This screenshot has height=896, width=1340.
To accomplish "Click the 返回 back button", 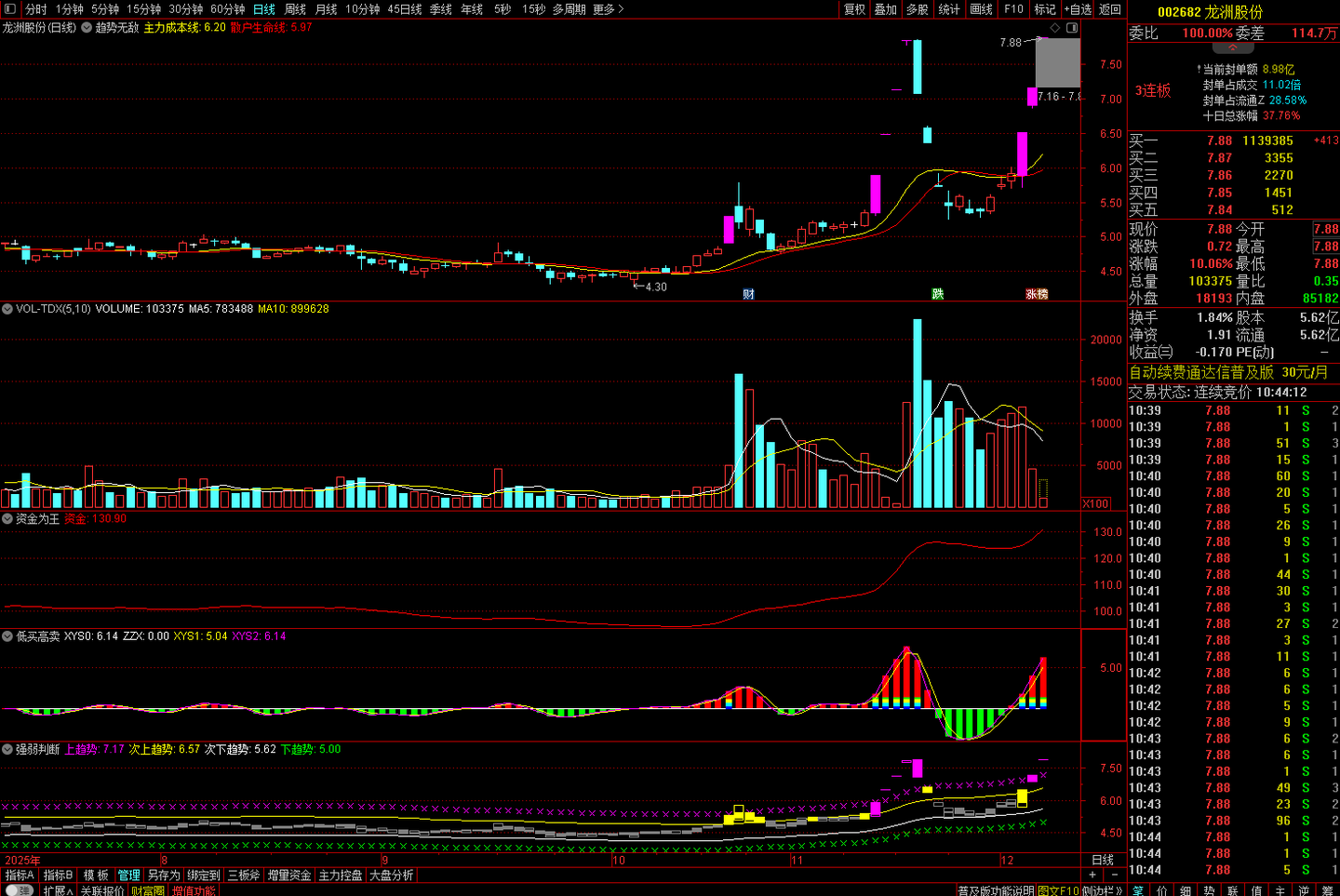I will [x=1110, y=9].
